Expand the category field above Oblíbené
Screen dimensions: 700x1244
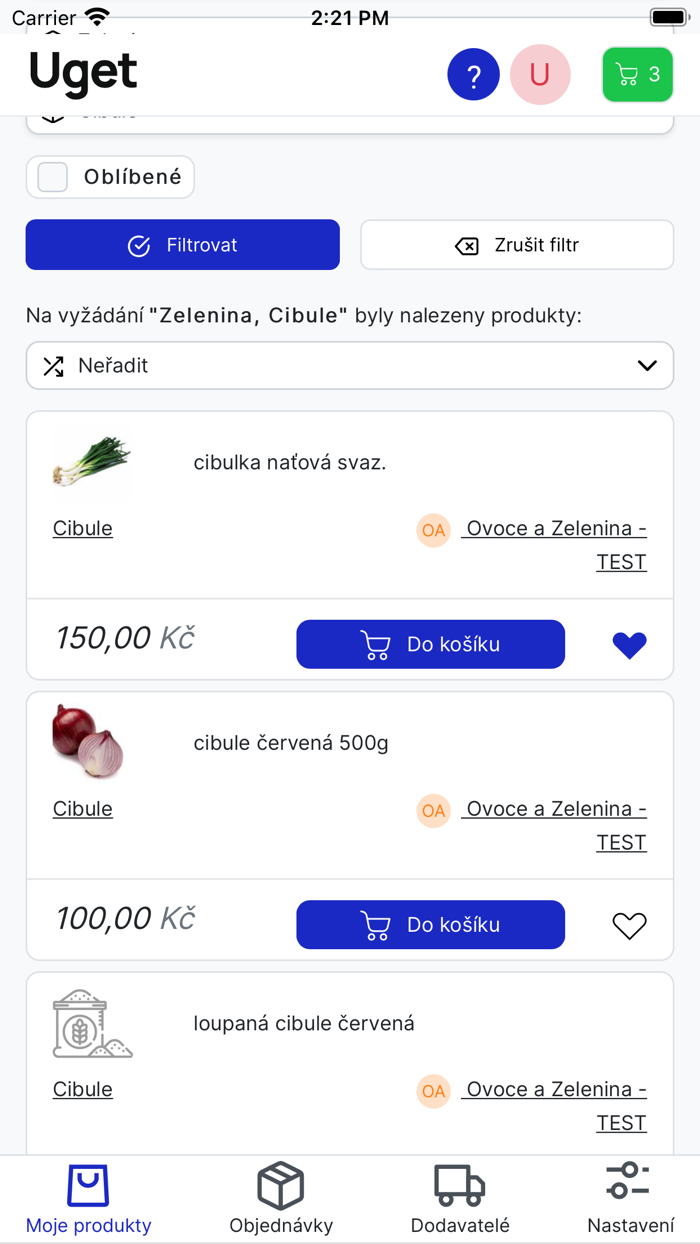350,115
